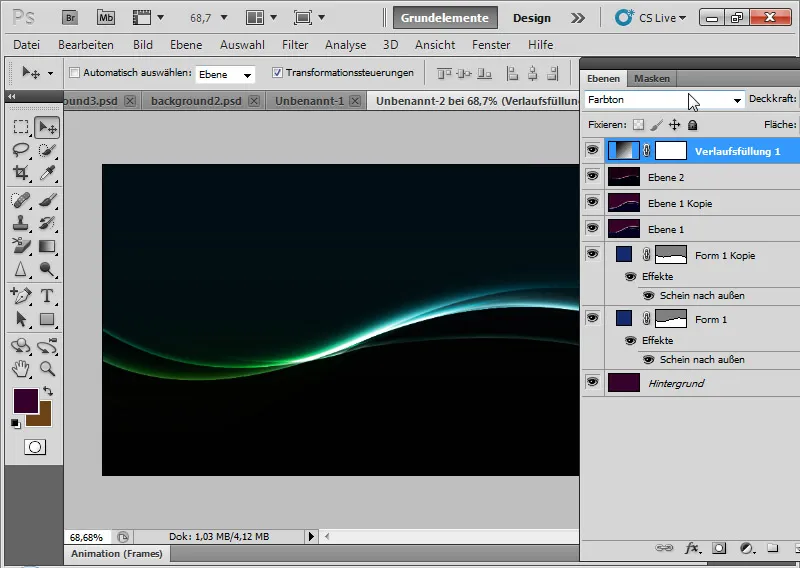Open the Datei menu

click(x=27, y=45)
